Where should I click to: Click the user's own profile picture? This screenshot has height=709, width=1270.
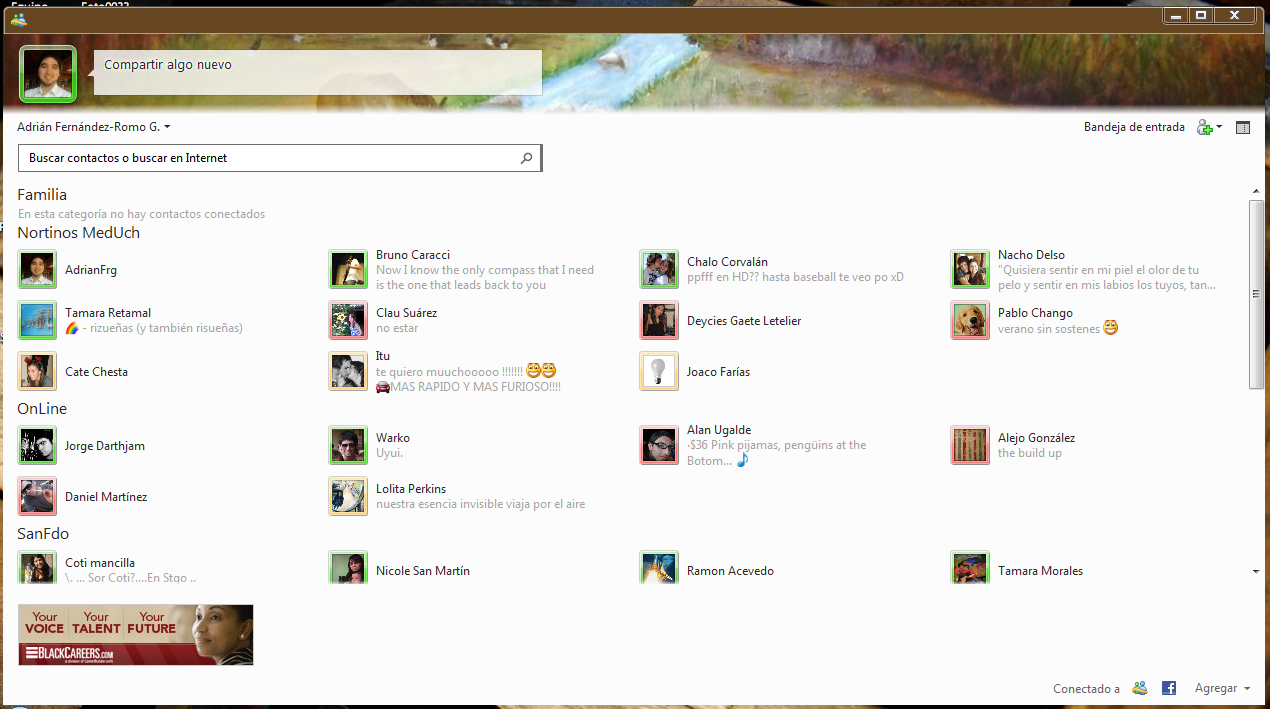click(x=47, y=74)
